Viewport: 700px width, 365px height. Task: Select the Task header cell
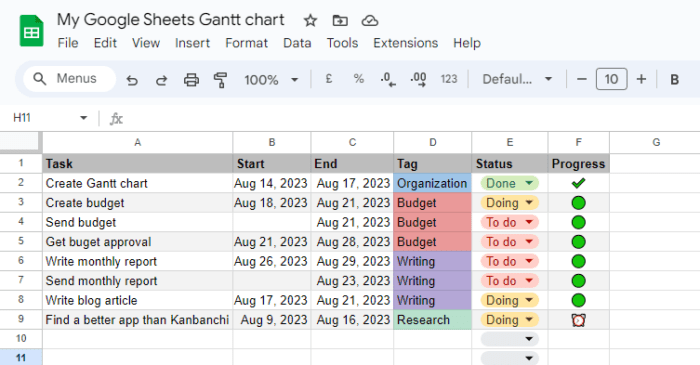[138, 164]
